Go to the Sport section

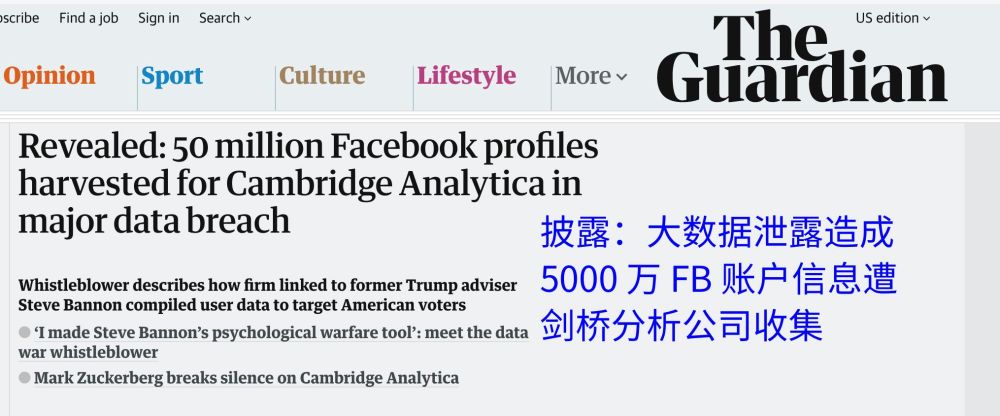(x=172, y=76)
